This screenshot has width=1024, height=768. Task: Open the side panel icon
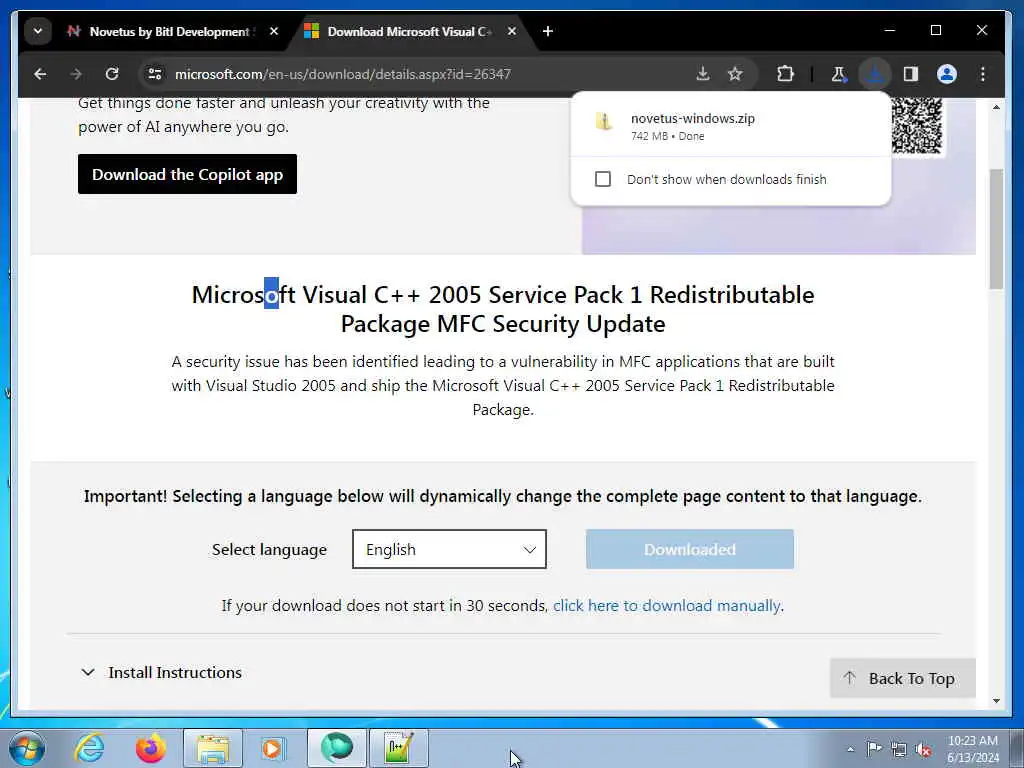tap(911, 74)
